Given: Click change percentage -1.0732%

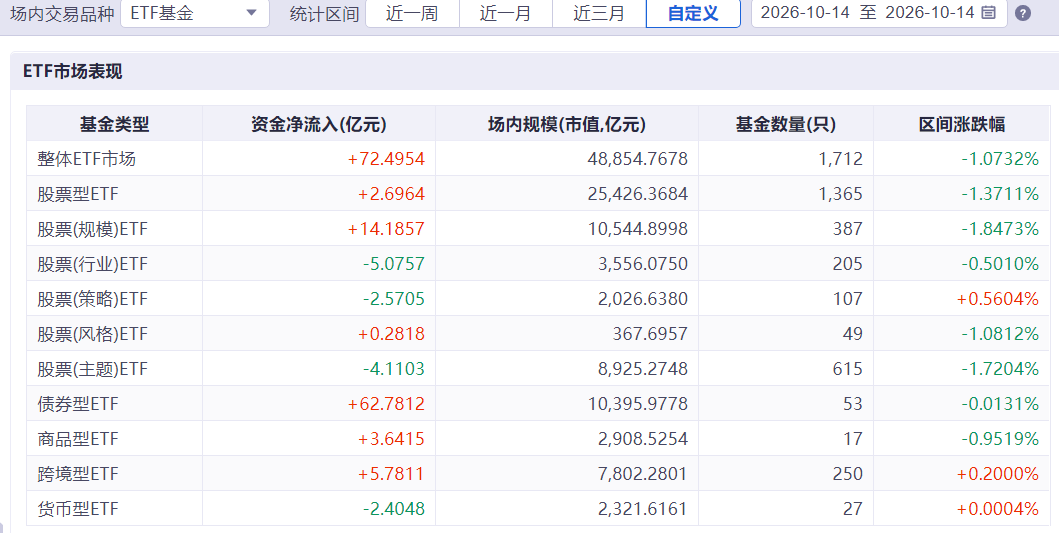Looking at the screenshot, I should coord(1000,159).
